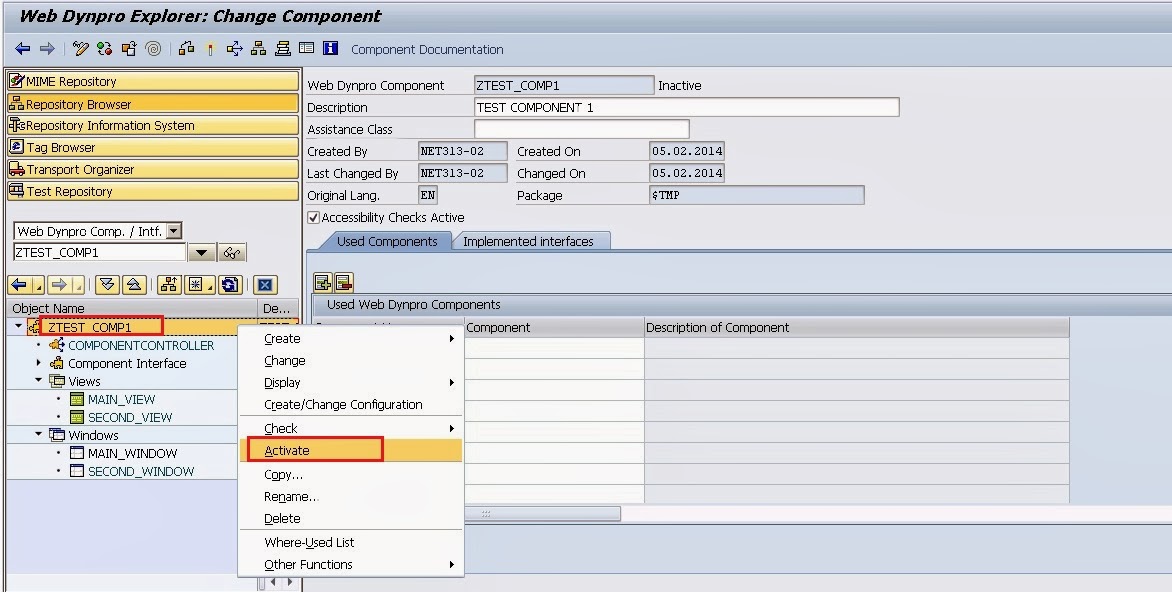The height and width of the screenshot is (592, 1172).
Task: Collapse the Windows tree node
Action: [39, 435]
